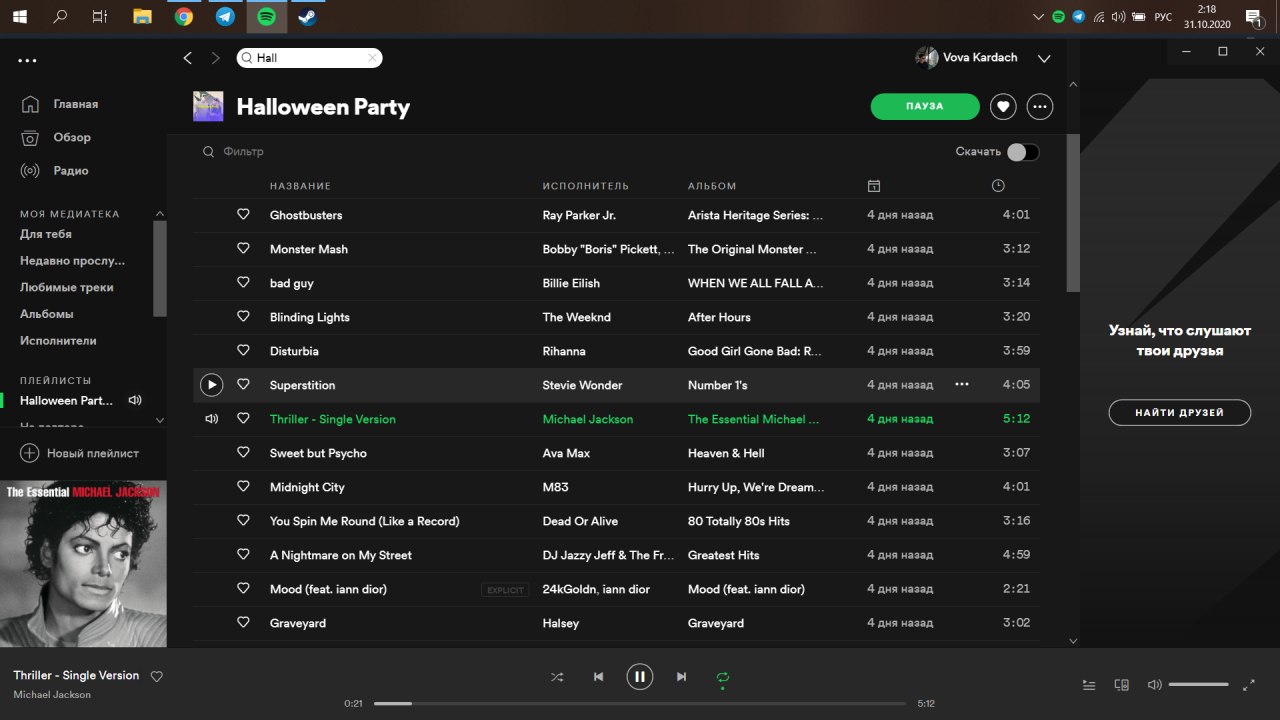Click the speaker icon on Thriller row

tap(211, 419)
